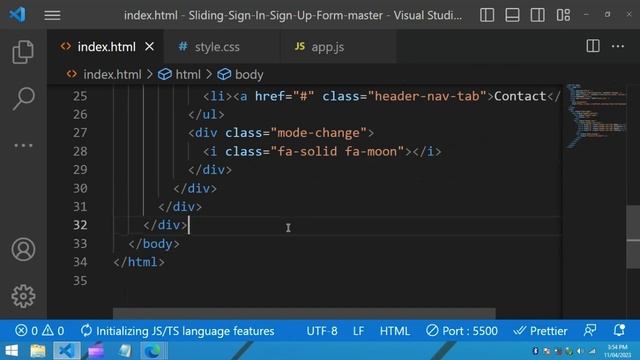This screenshot has width=640, height=360.
Task: Open the hamburger application menu
Action: (x=52, y=16)
